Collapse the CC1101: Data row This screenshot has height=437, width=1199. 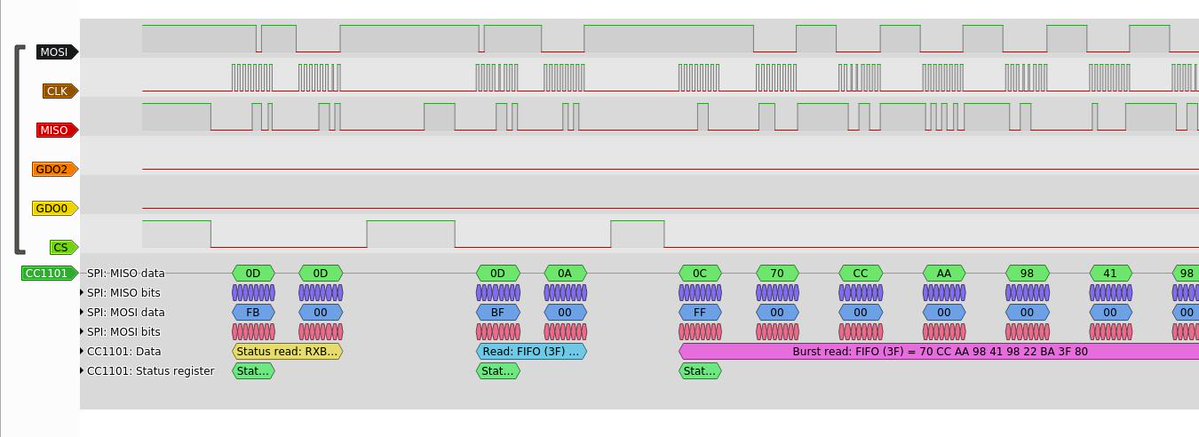click(83, 351)
